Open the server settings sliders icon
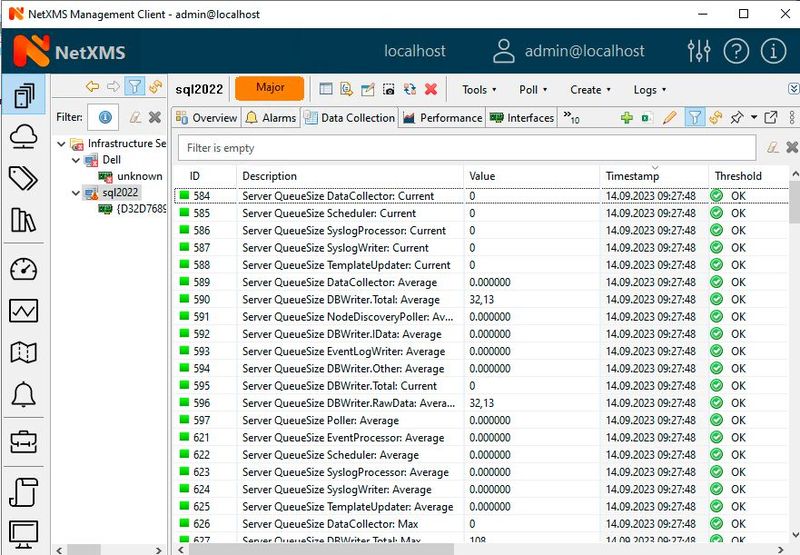This screenshot has width=800, height=555. tap(698, 51)
